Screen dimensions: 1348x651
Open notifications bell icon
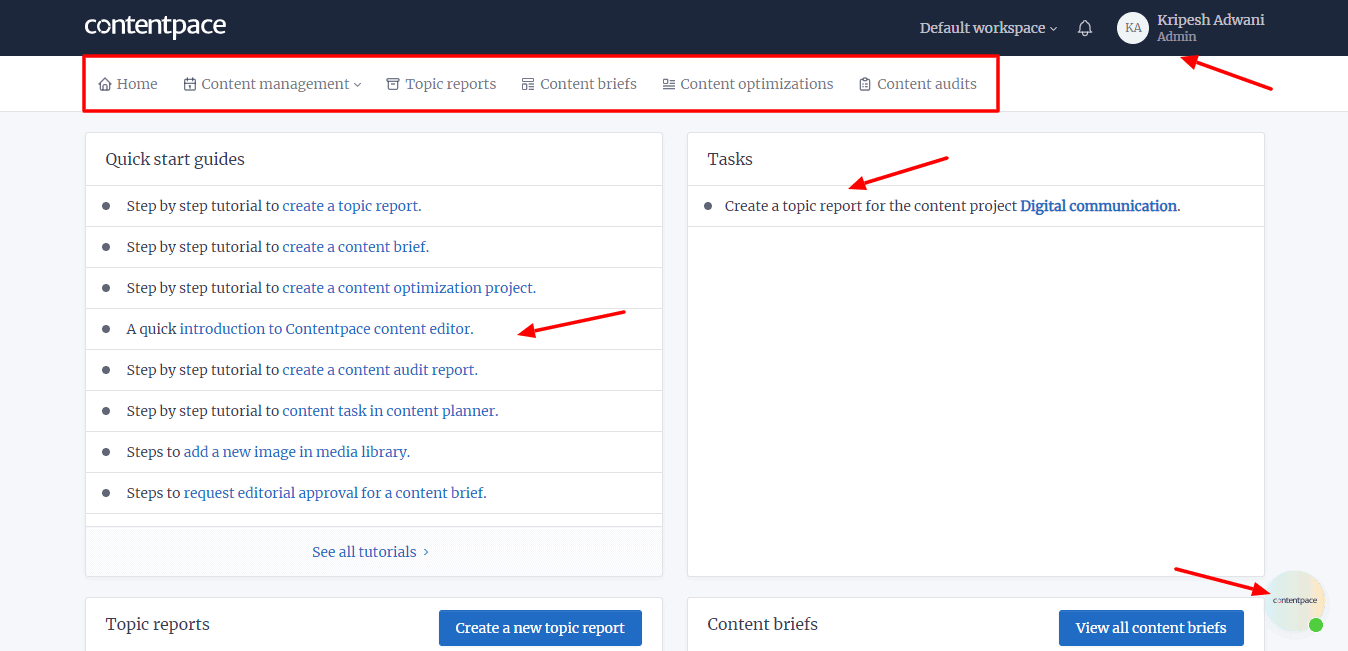coord(1085,28)
